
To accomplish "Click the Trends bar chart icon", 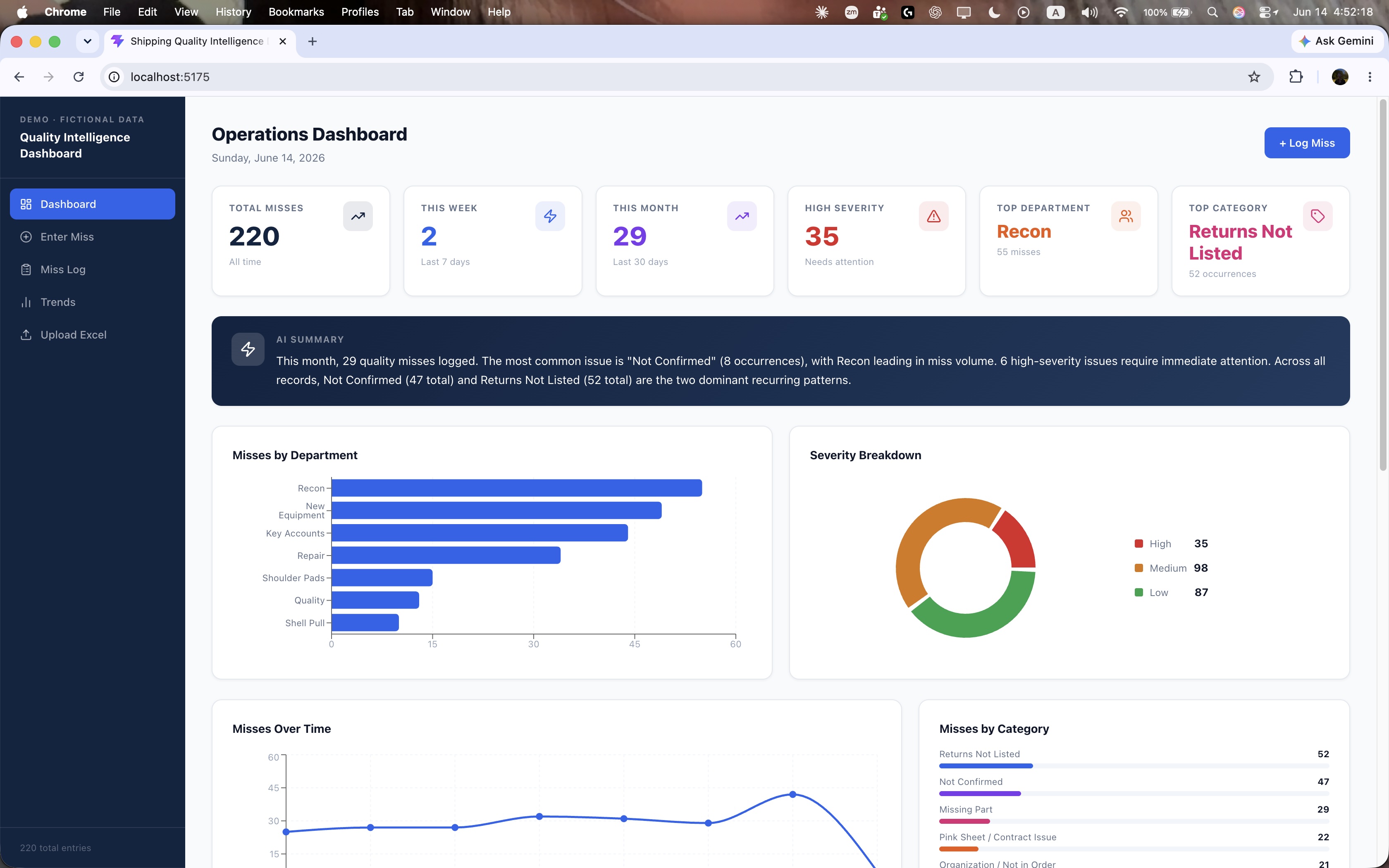I will [x=26, y=302].
